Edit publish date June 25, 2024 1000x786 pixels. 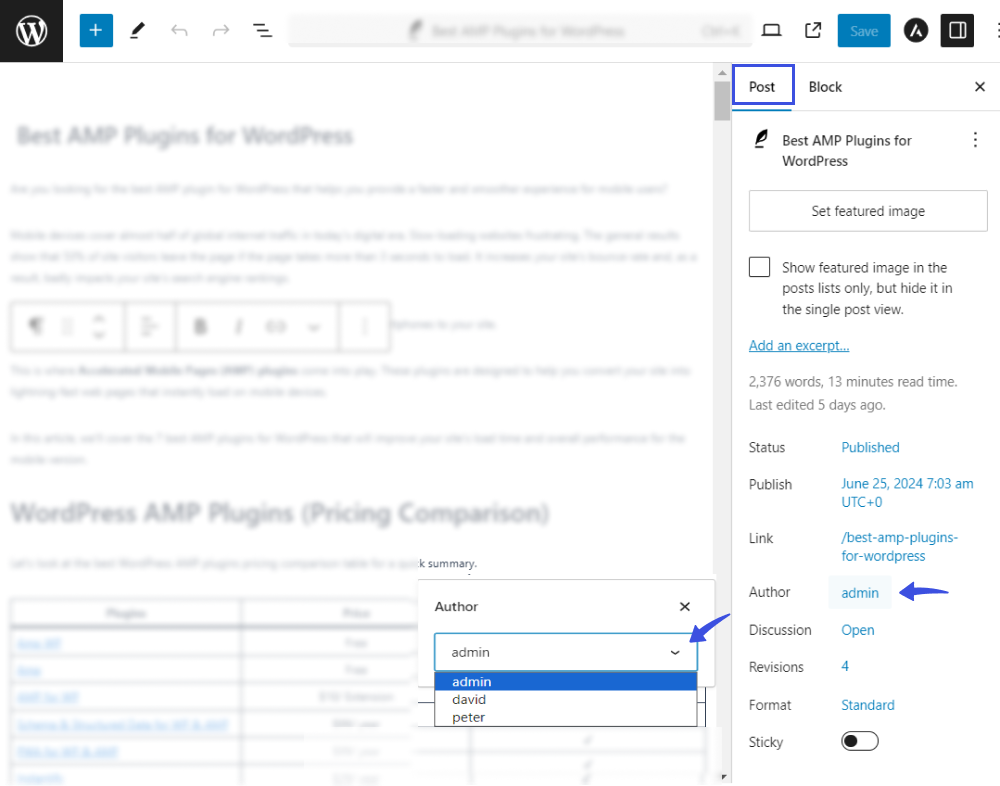click(907, 493)
